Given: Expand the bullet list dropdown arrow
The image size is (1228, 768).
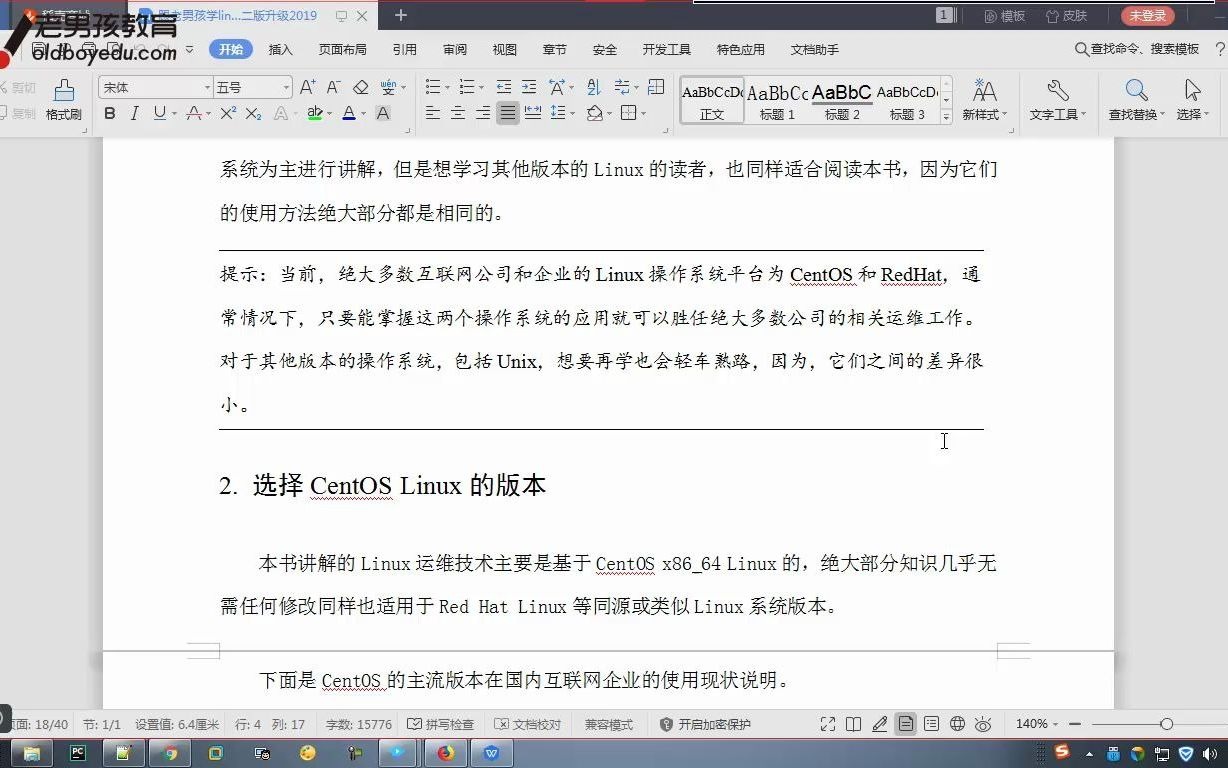Looking at the screenshot, I should tap(447, 87).
